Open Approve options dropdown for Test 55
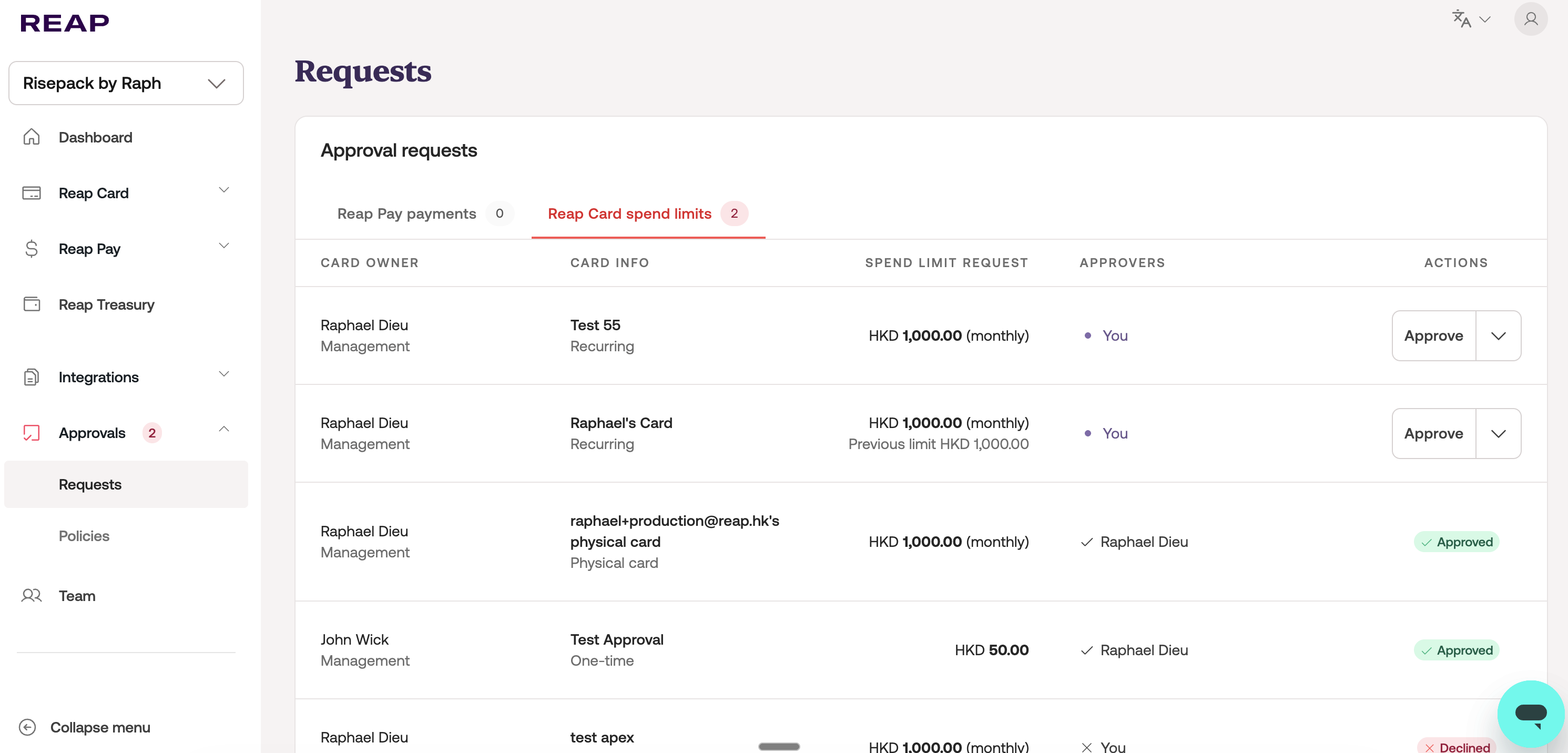1568x753 pixels. [x=1498, y=336]
